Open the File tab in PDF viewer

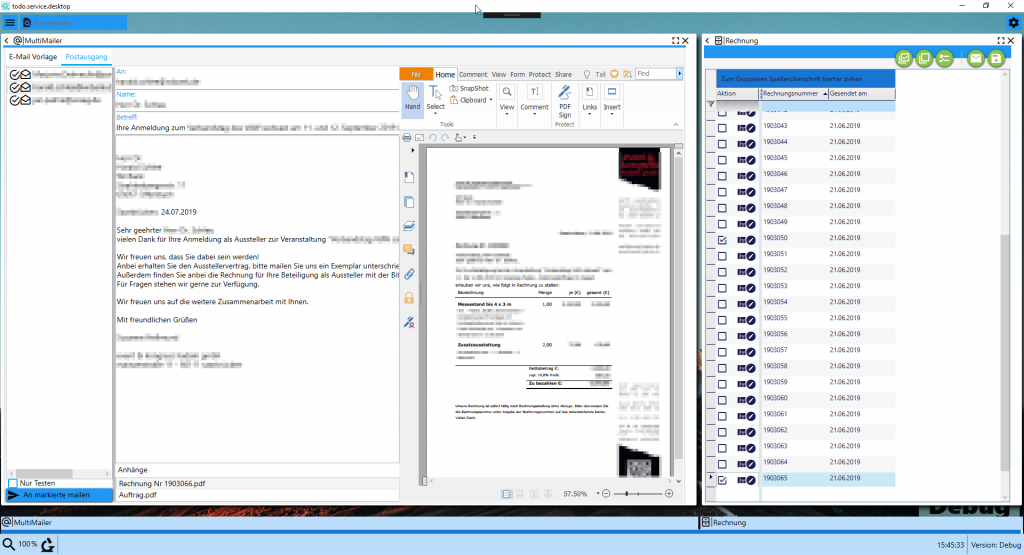(415, 74)
